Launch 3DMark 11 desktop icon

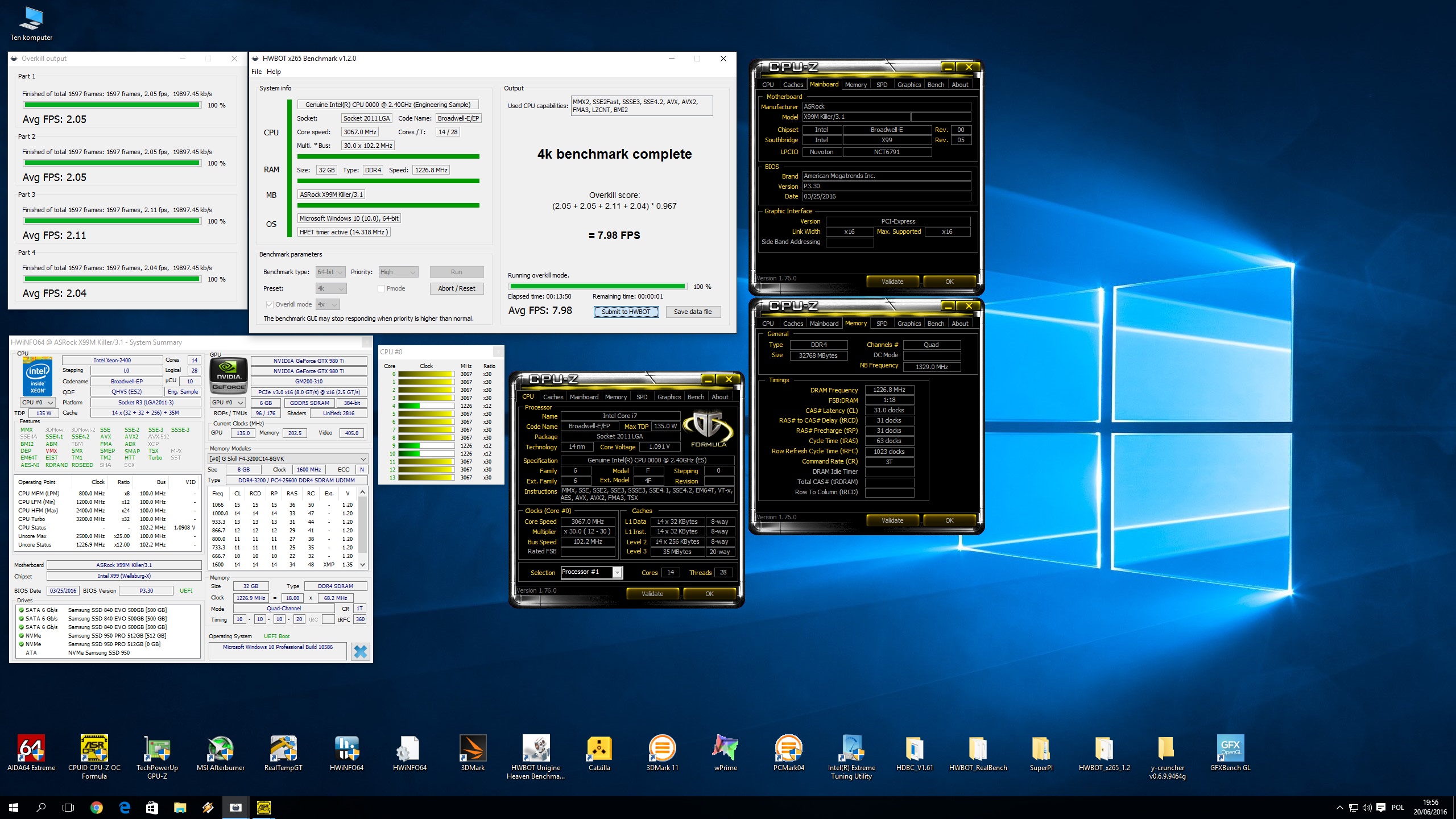click(x=662, y=754)
